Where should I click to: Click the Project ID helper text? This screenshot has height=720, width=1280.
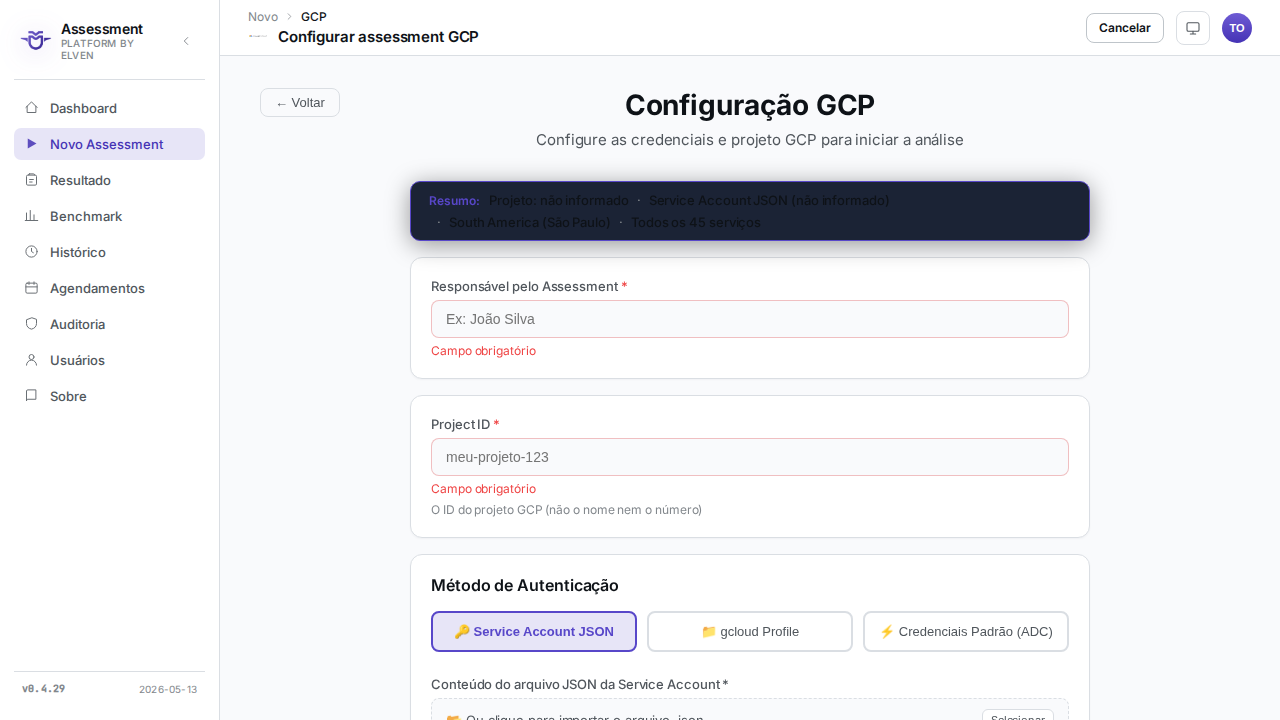point(566,510)
